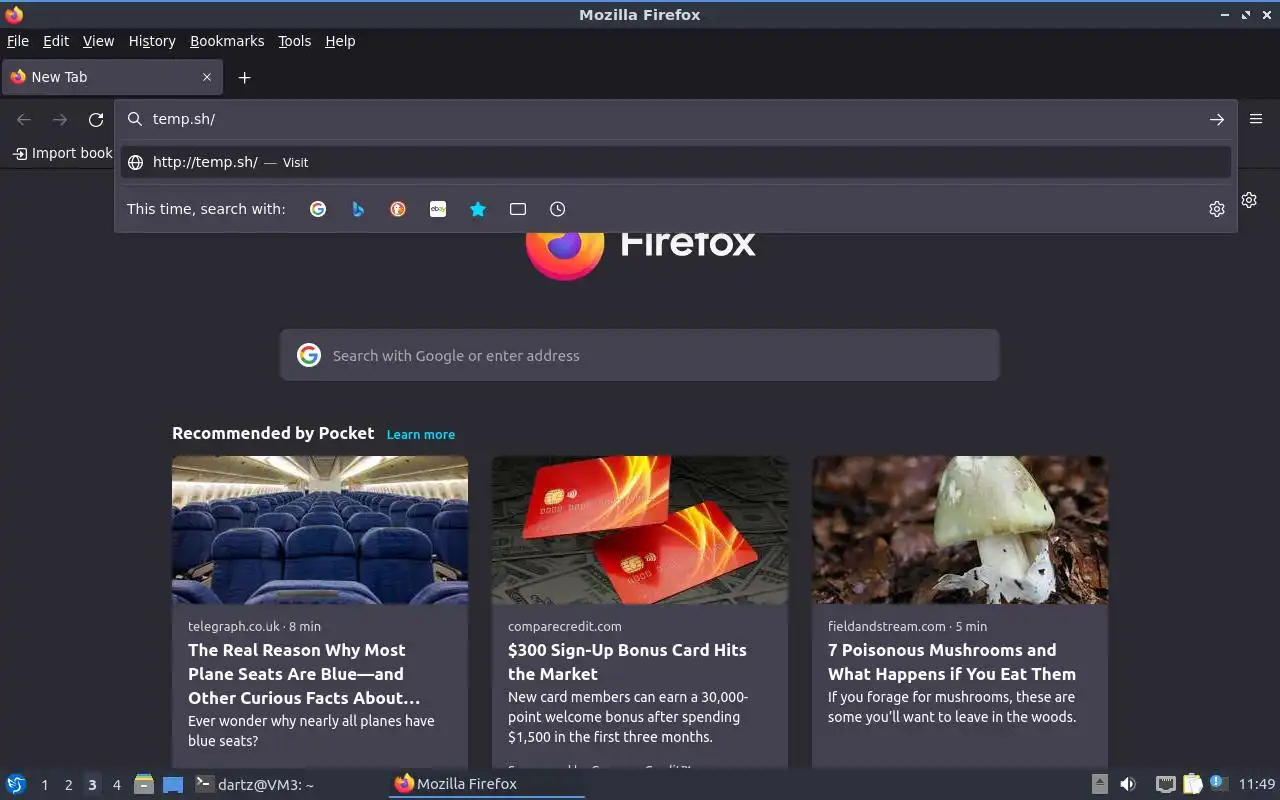This screenshot has width=1280, height=800.
Task: Search in open Tabs icon
Action: [x=518, y=209]
